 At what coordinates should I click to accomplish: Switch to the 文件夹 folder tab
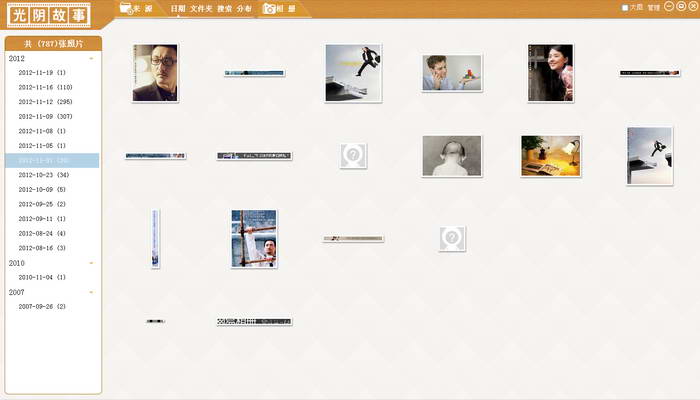[x=201, y=8]
